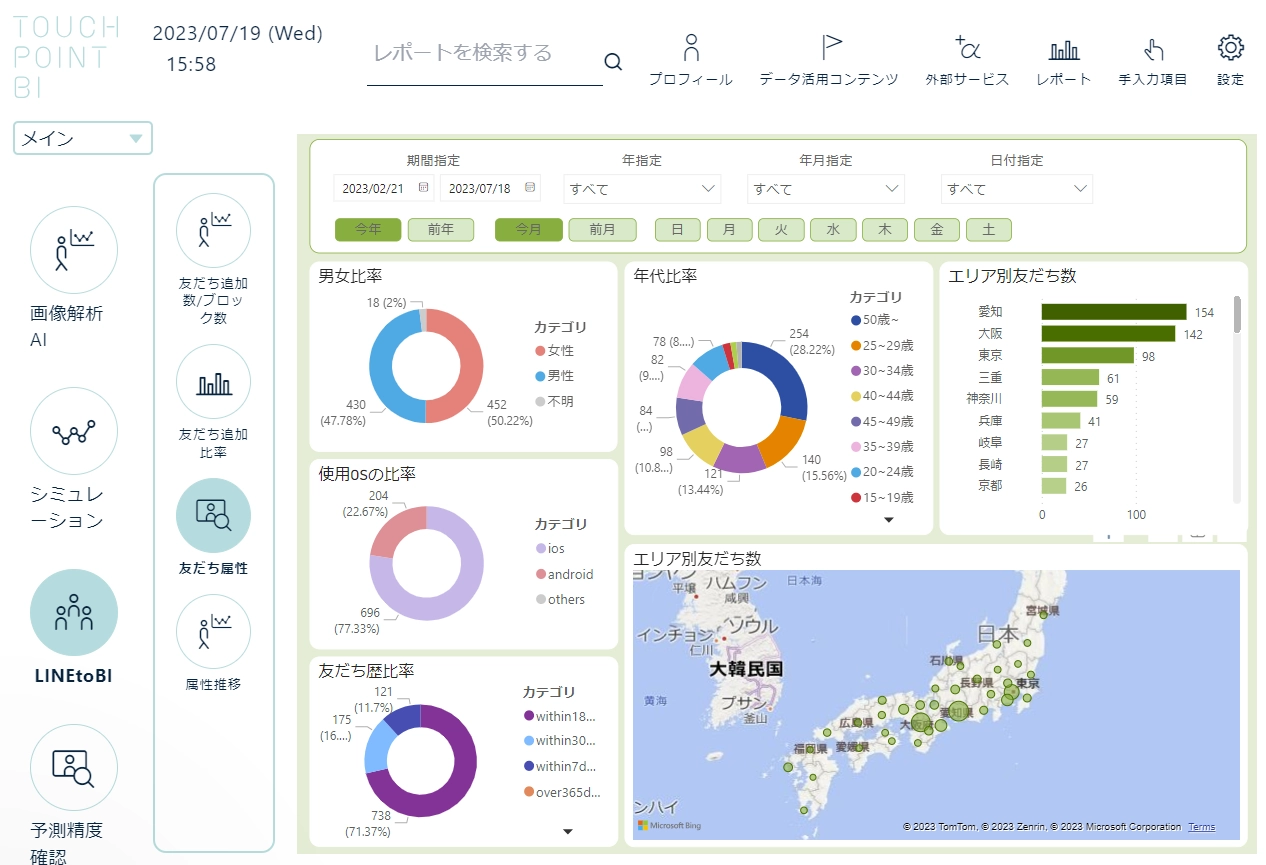Toggle the 前月 filter button
1266x865 pixels.
[x=602, y=229]
